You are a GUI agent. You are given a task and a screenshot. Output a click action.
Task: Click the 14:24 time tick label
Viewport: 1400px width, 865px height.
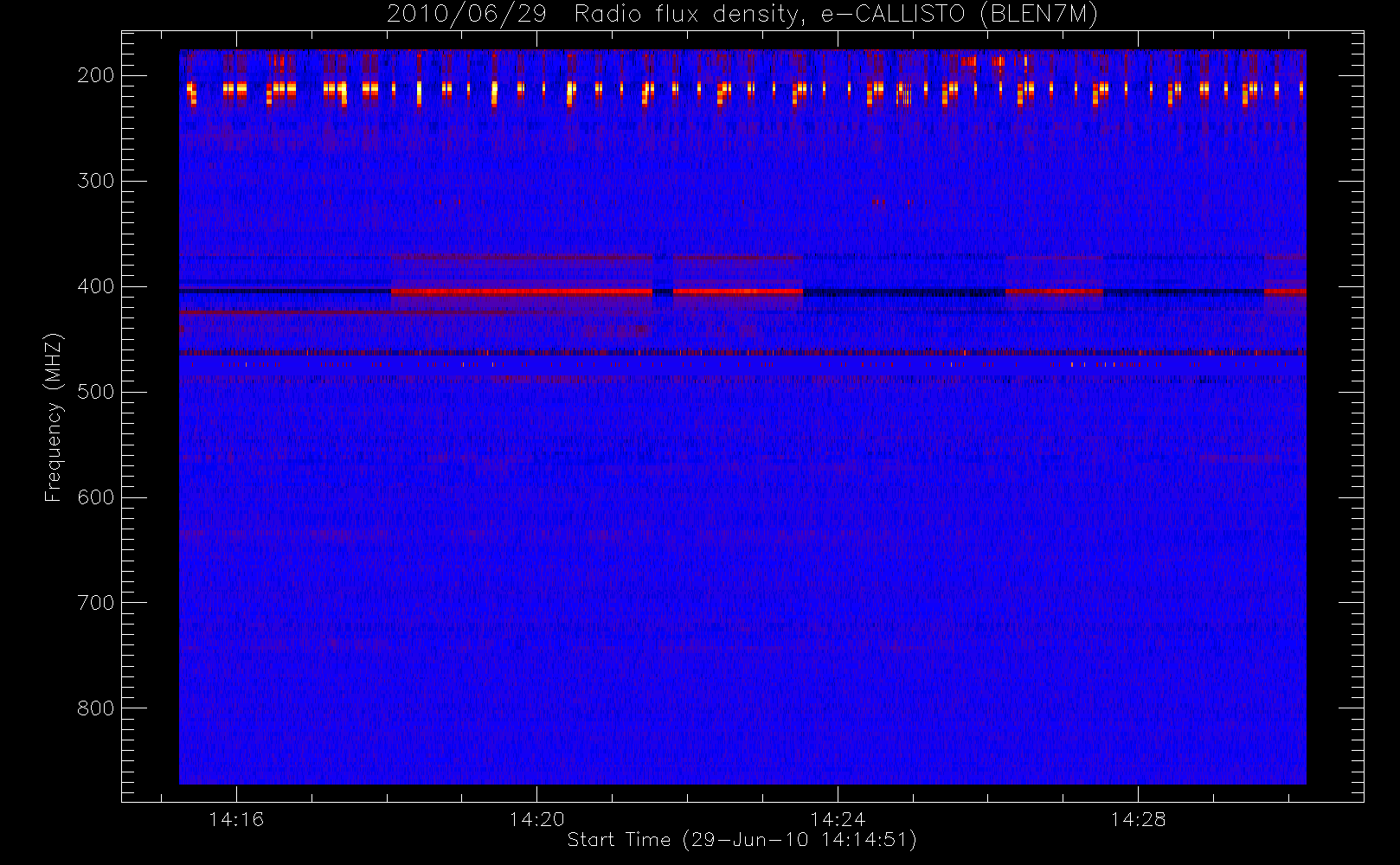coord(838,819)
